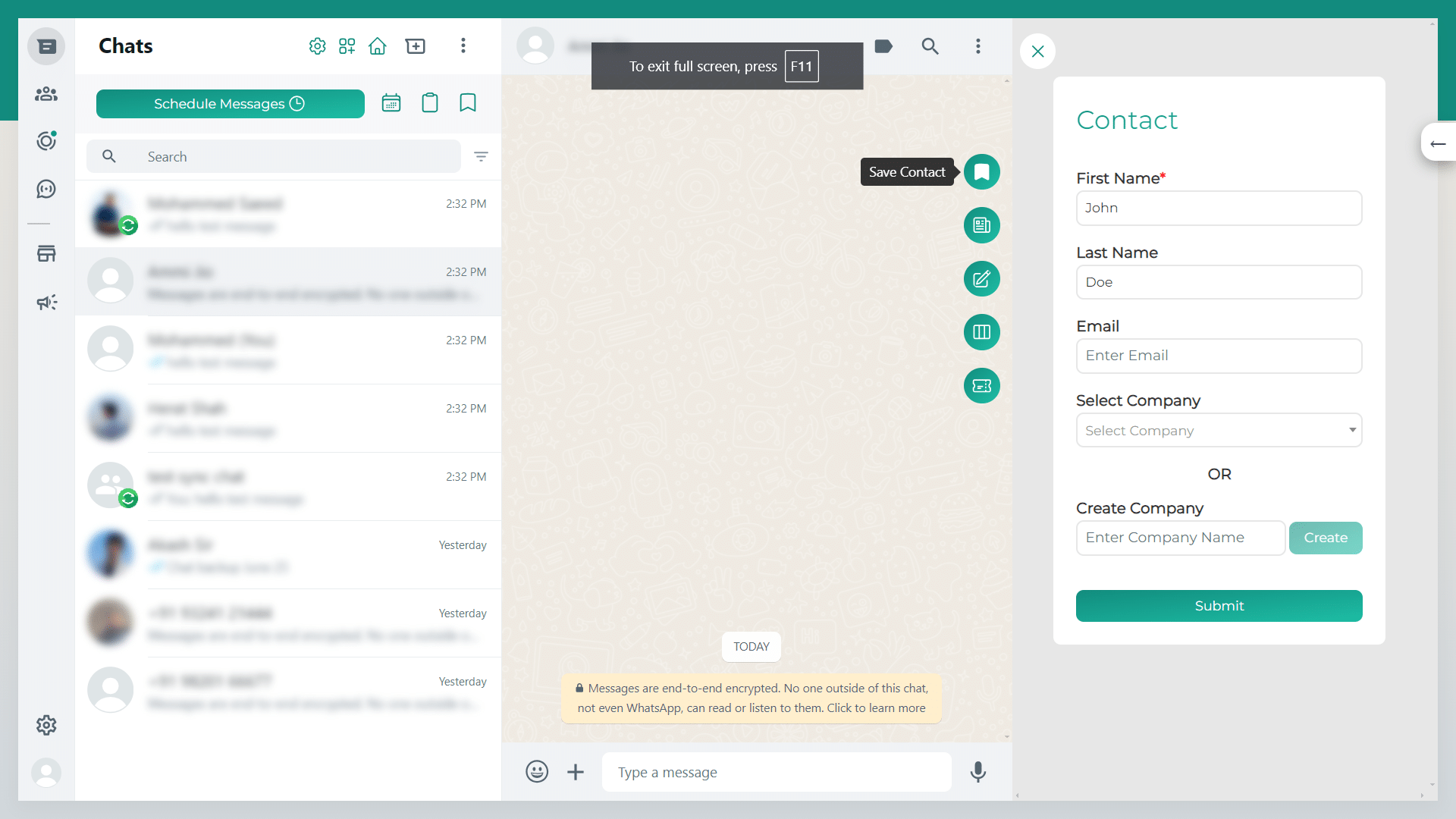The height and width of the screenshot is (819, 1456).
Task: Open the Chats three-dot menu
Action: point(463,46)
